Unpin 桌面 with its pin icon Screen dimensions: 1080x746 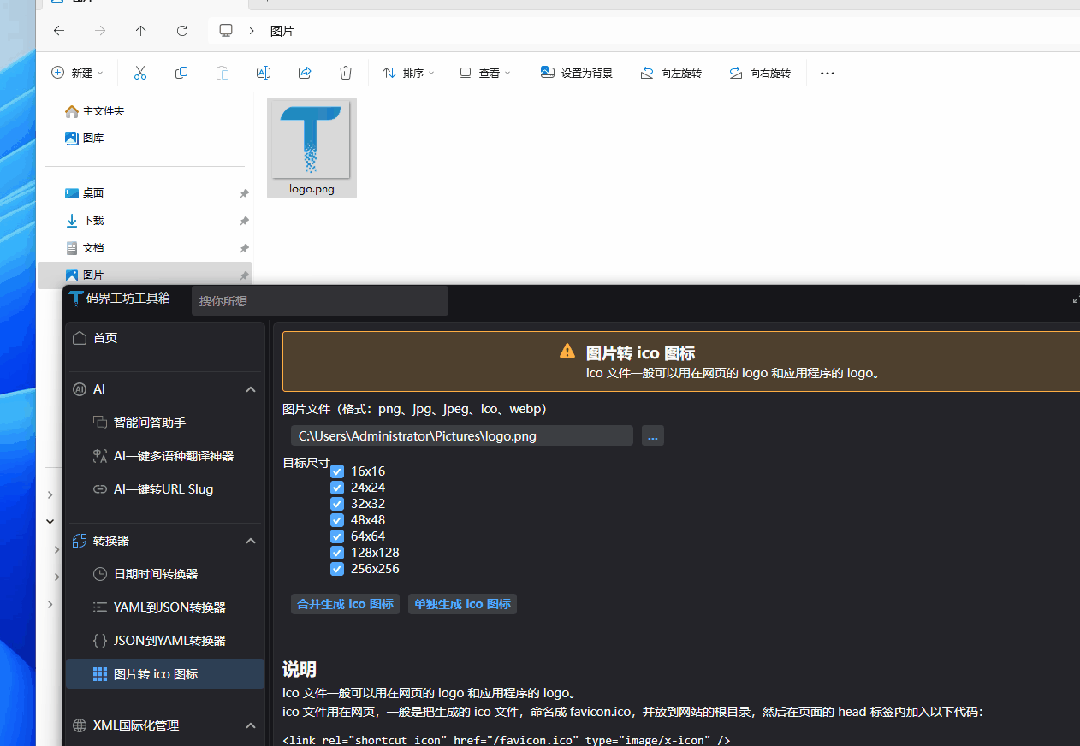244,194
